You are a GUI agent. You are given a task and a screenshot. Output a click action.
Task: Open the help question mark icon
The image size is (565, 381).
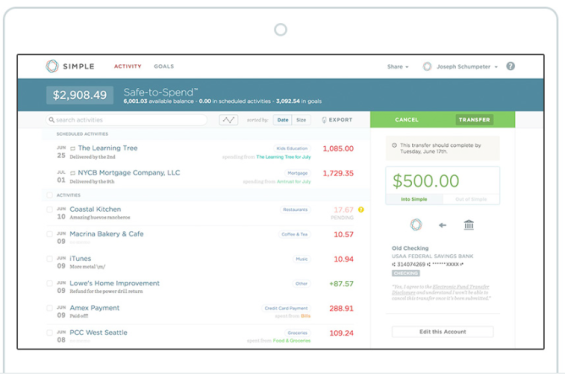510,66
